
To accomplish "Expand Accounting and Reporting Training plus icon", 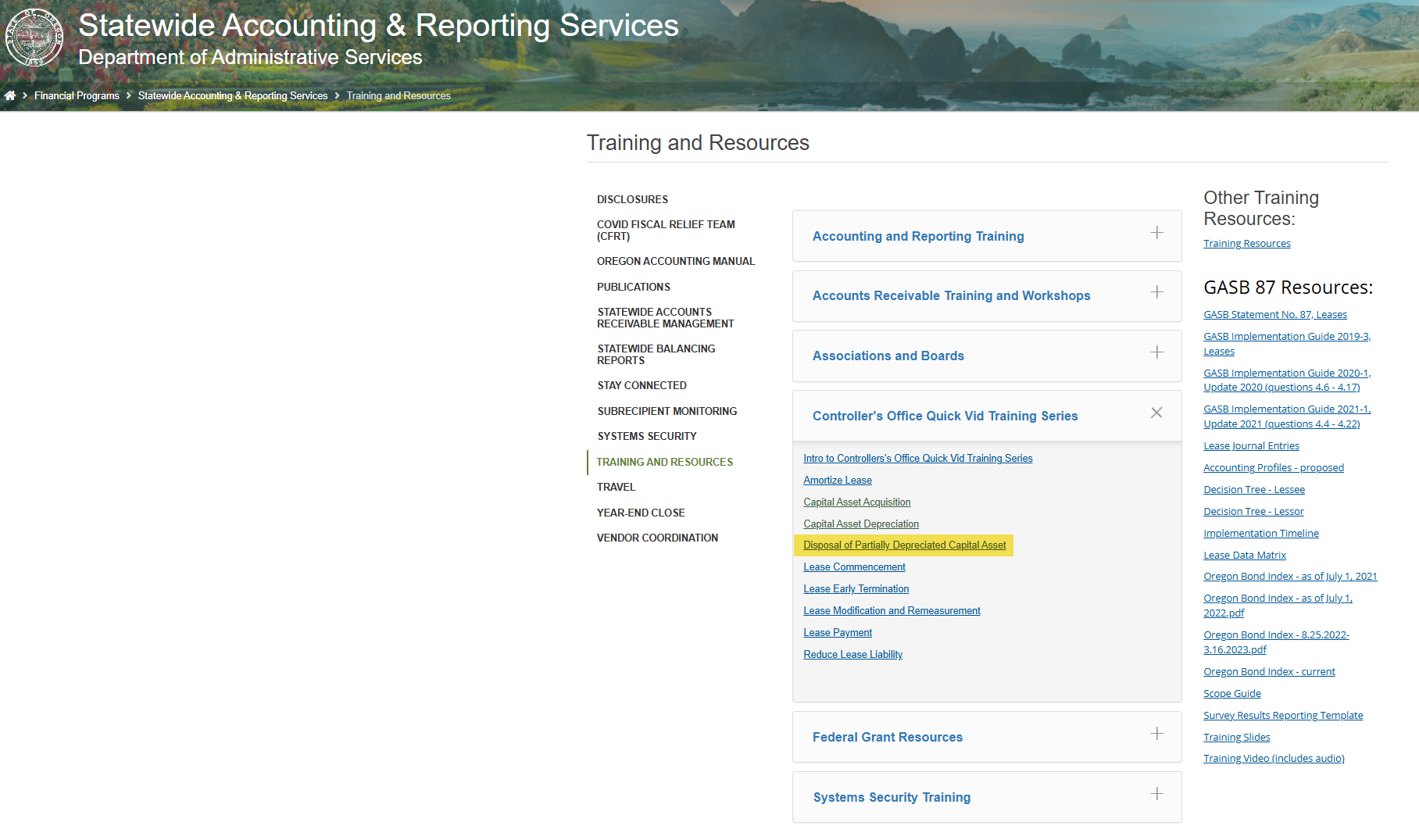I will pyautogui.click(x=1156, y=233).
